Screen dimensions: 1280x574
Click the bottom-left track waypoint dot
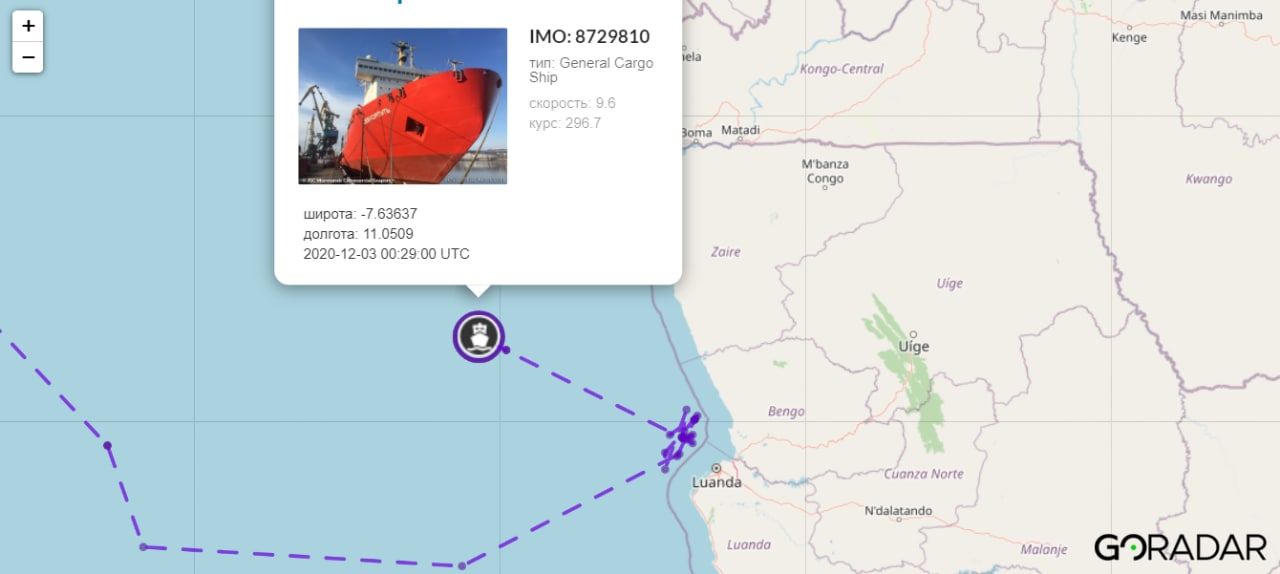[143, 547]
